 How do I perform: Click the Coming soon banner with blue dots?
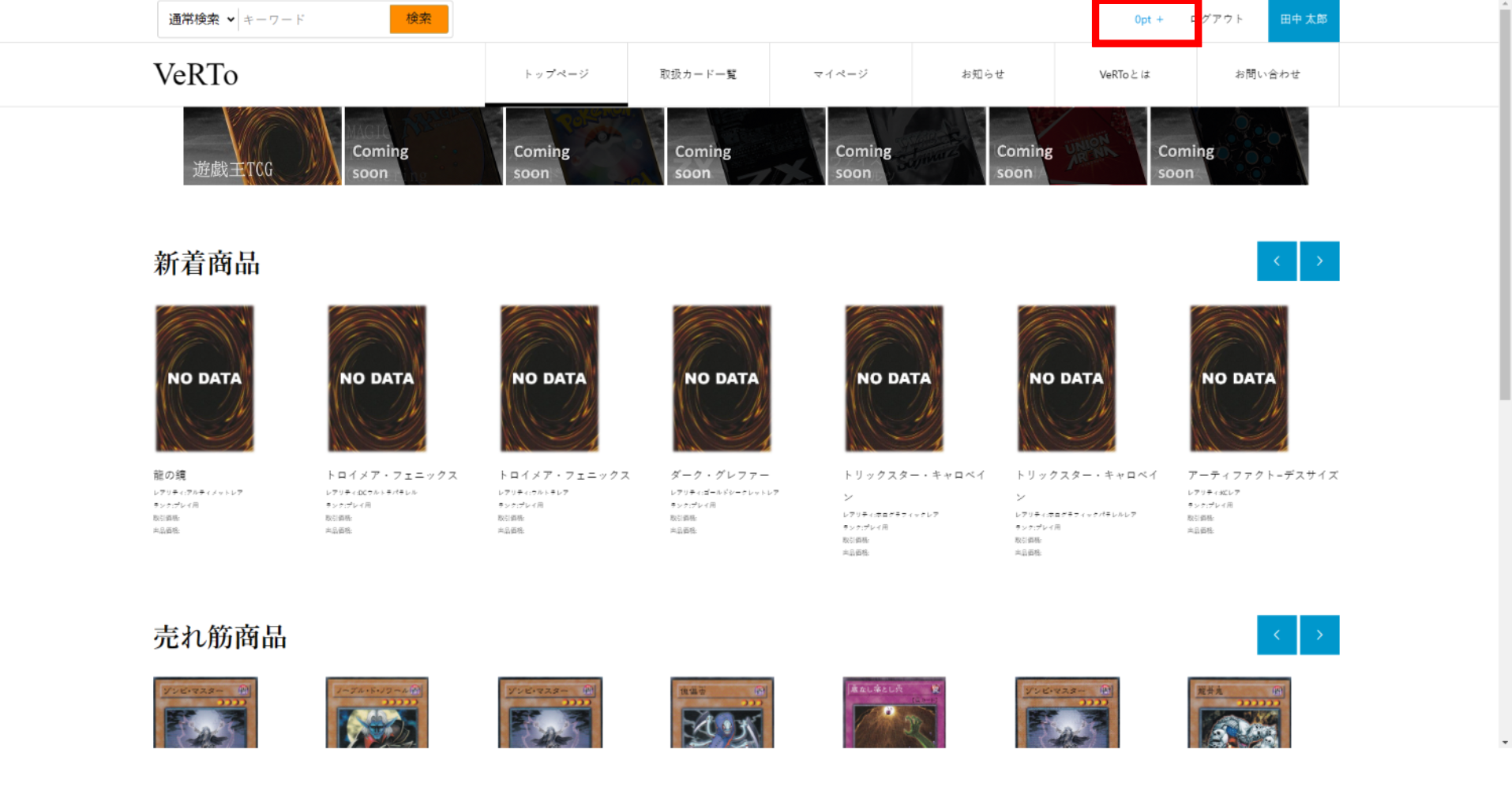point(1229,146)
